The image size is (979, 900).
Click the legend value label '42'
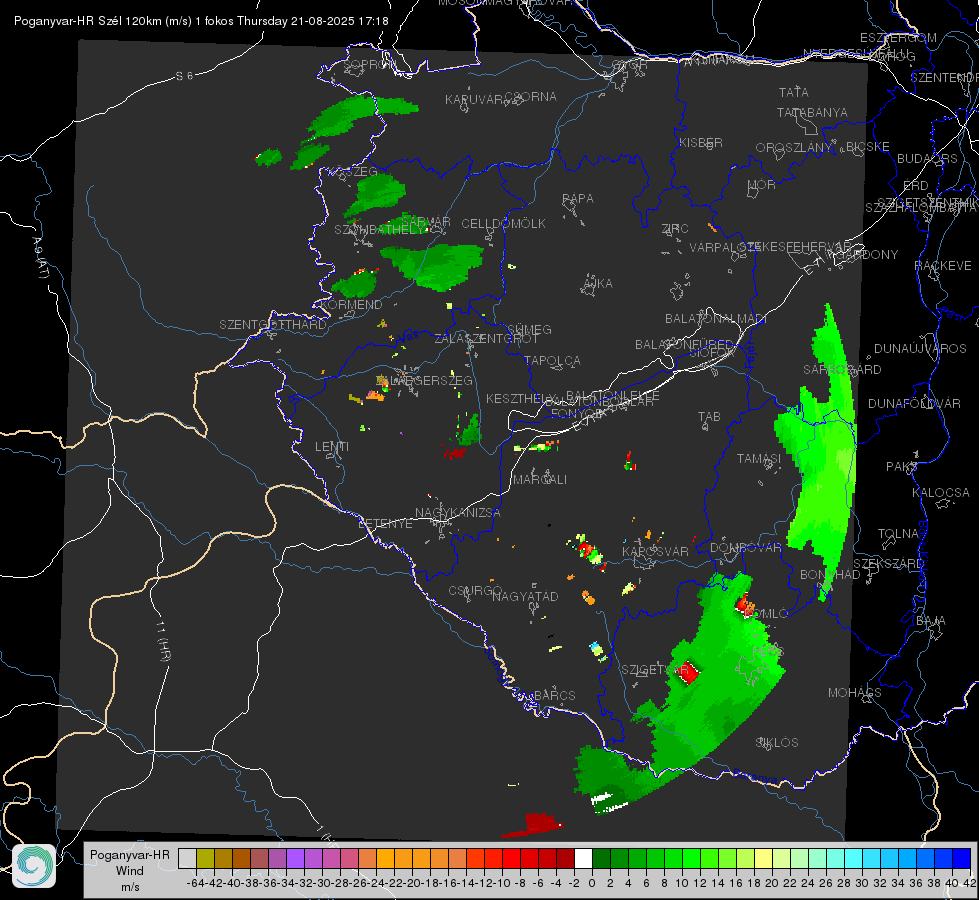(x=970, y=883)
